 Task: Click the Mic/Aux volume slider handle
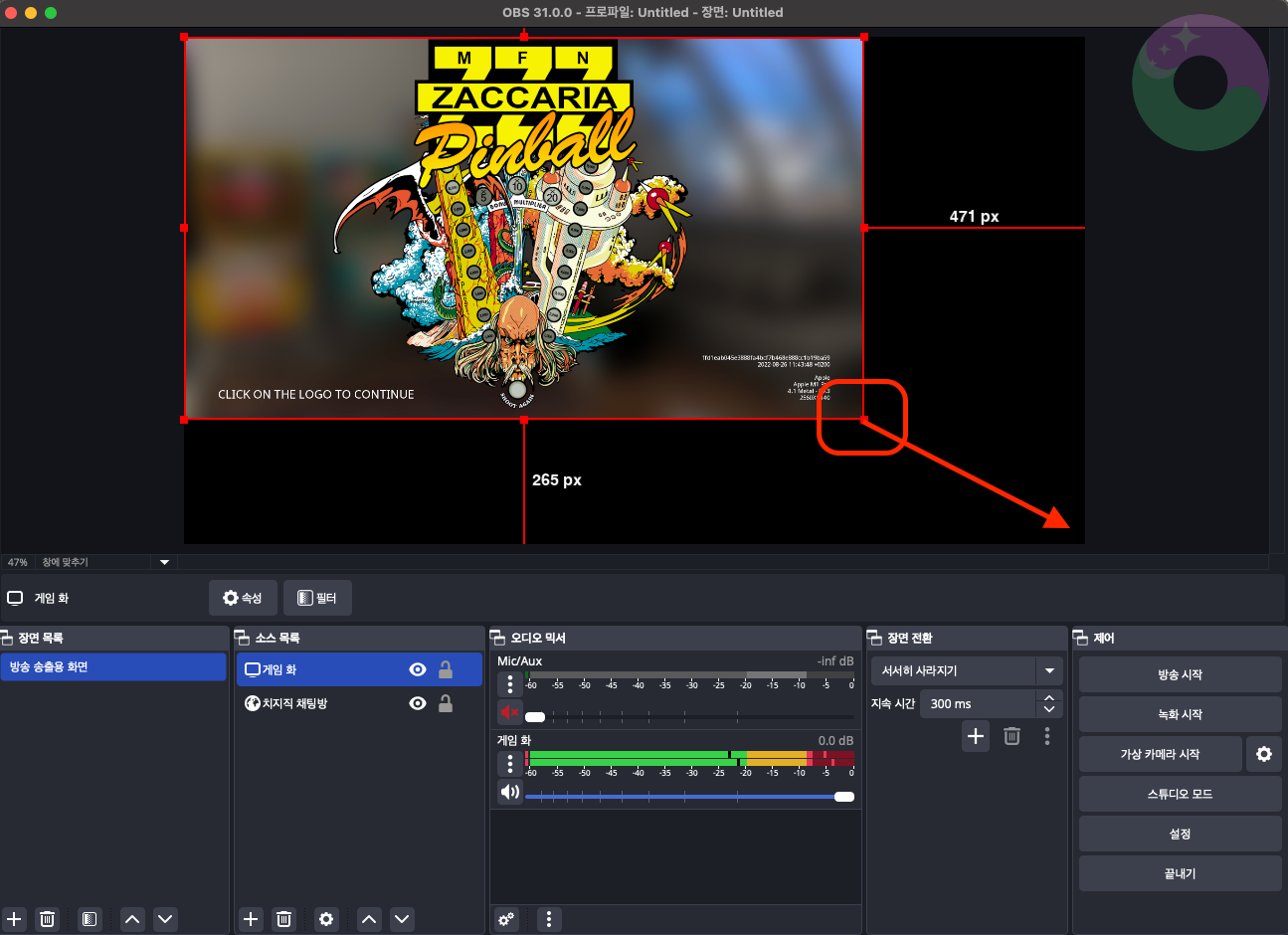tap(535, 717)
